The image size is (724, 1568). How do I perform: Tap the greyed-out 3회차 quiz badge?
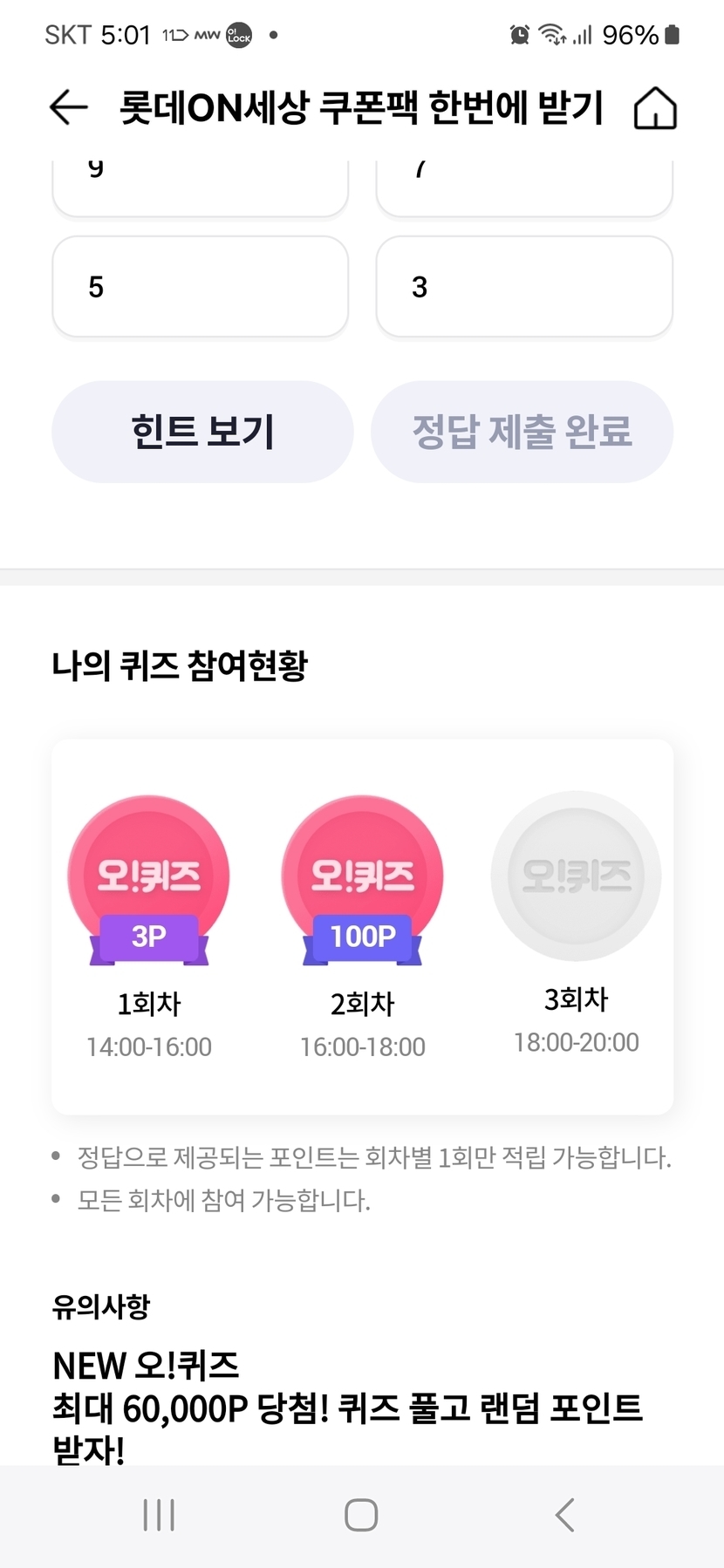click(x=576, y=876)
